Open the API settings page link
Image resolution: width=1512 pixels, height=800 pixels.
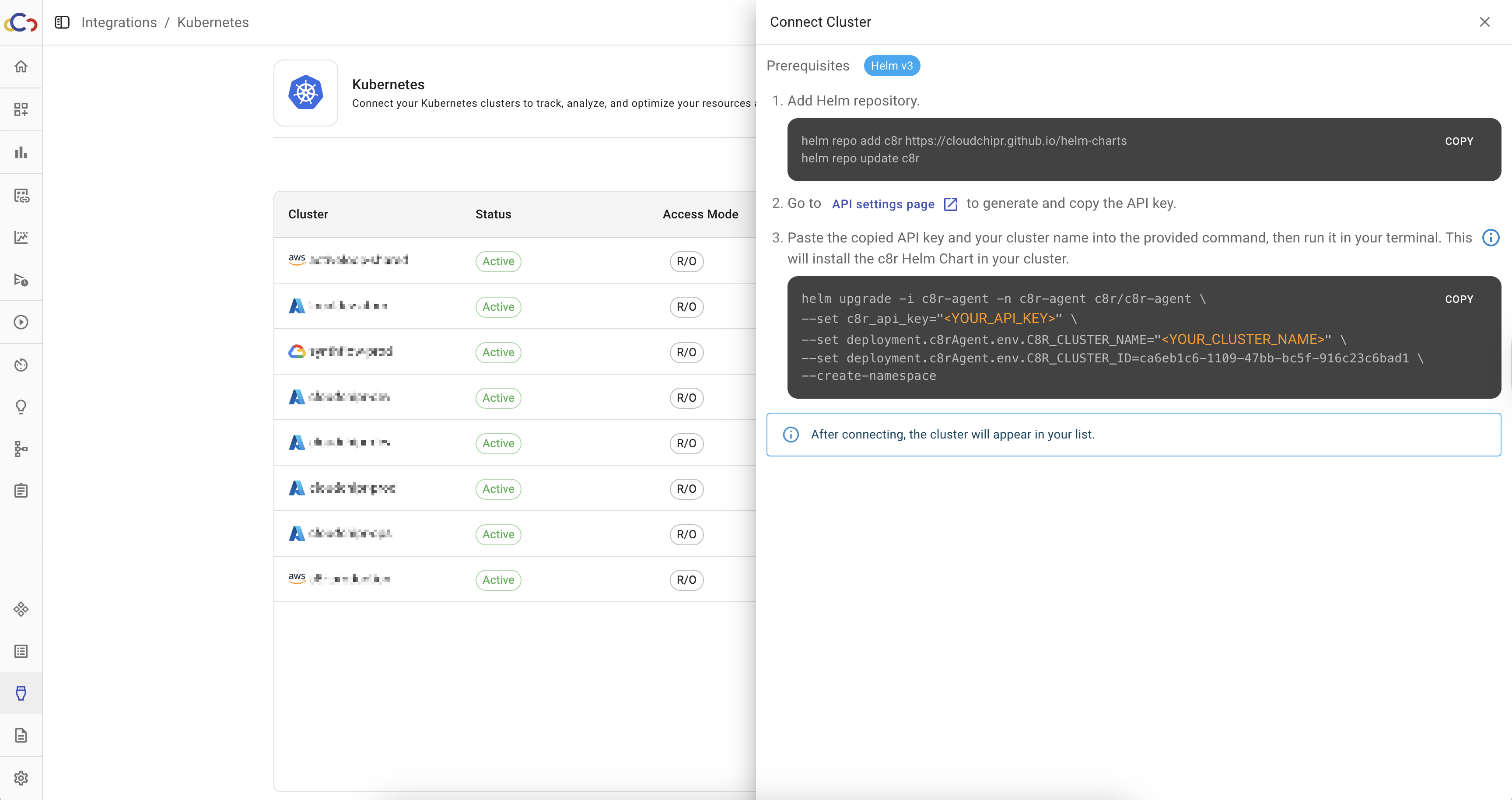pos(883,204)
